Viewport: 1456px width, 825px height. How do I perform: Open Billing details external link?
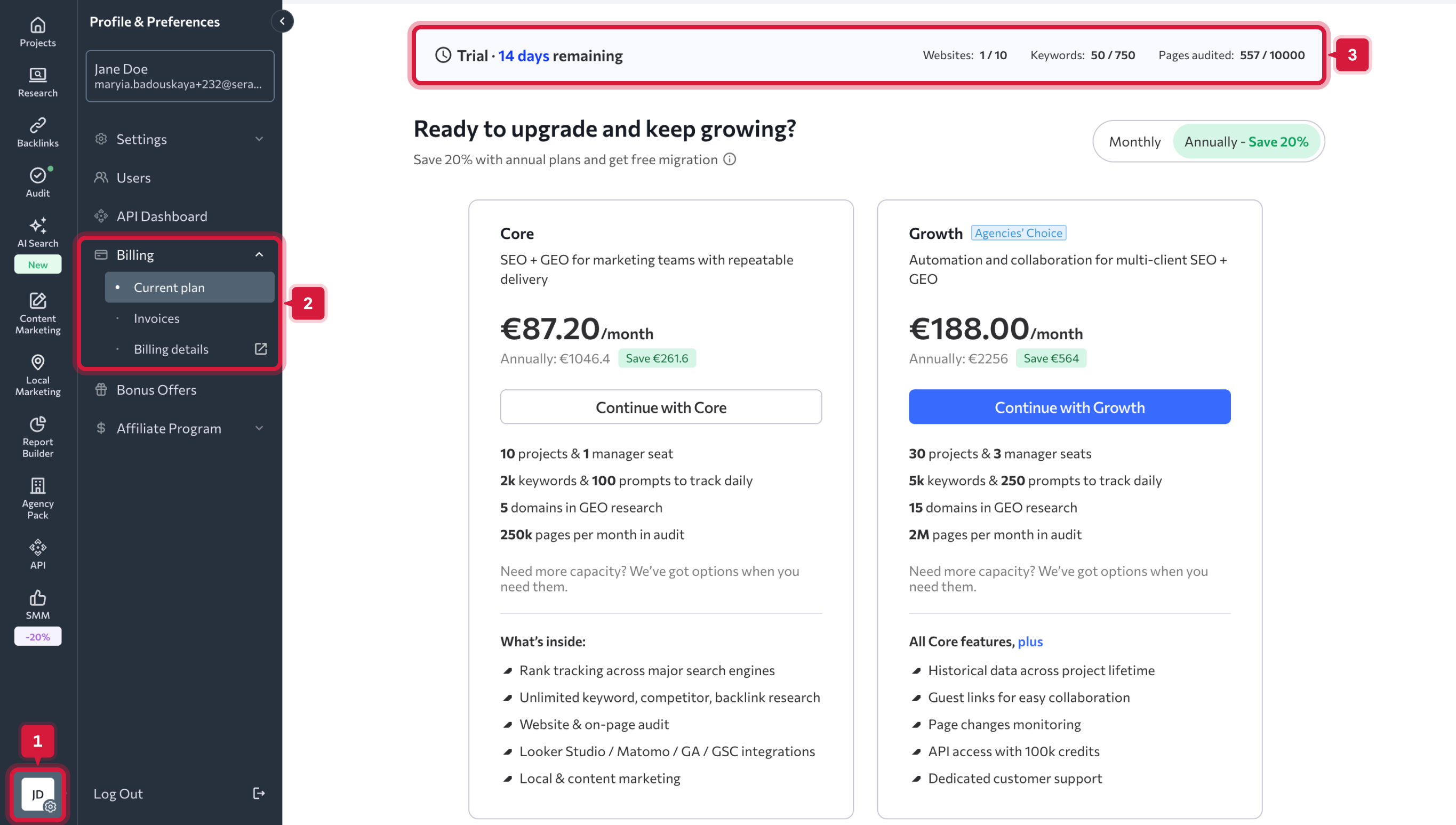pos(171,349)
